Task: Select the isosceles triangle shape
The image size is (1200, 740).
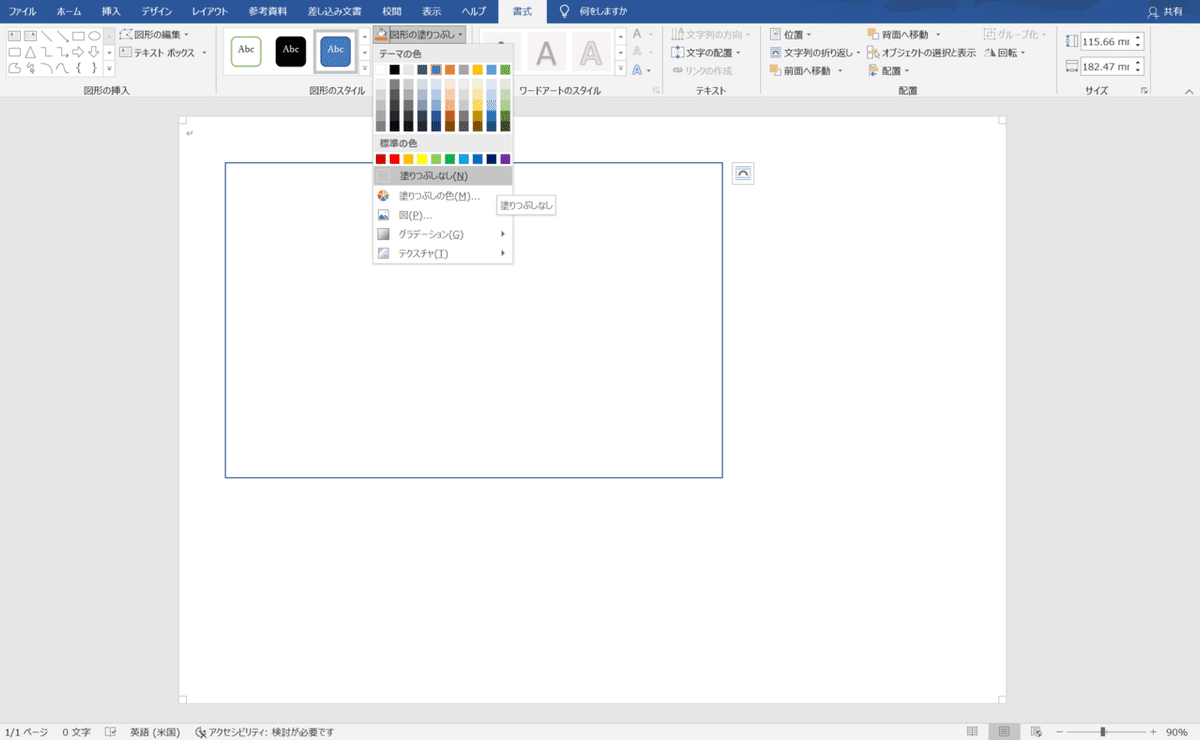Action: point(30,52)
